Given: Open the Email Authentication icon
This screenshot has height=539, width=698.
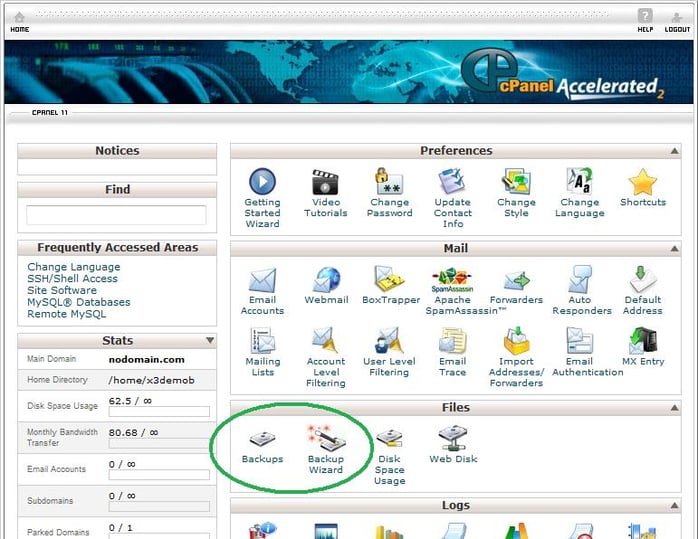Looking at the screenshot, I should coord(579,340).
